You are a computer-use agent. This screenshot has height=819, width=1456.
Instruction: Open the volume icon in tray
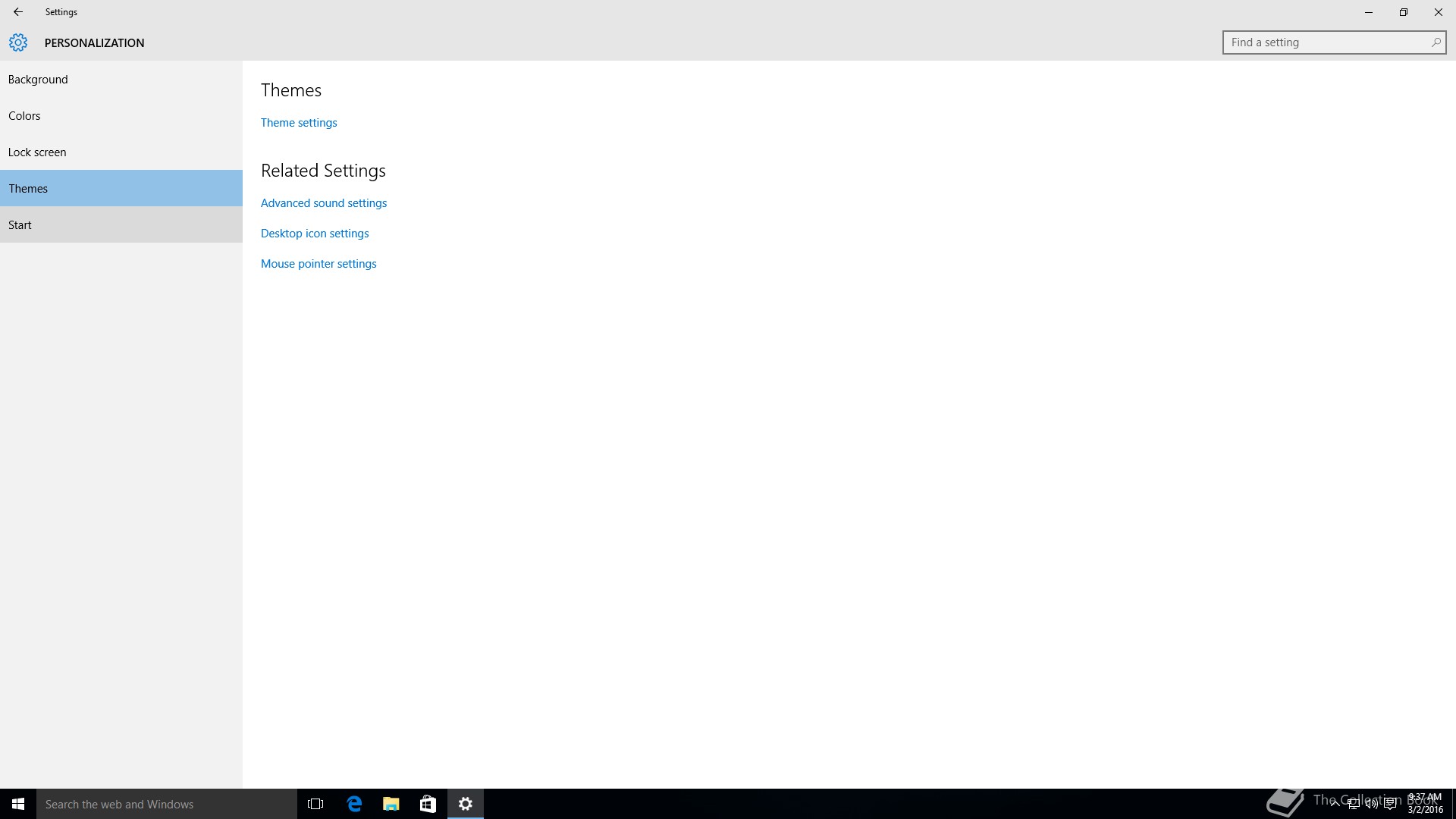(x=1371, y=804)
